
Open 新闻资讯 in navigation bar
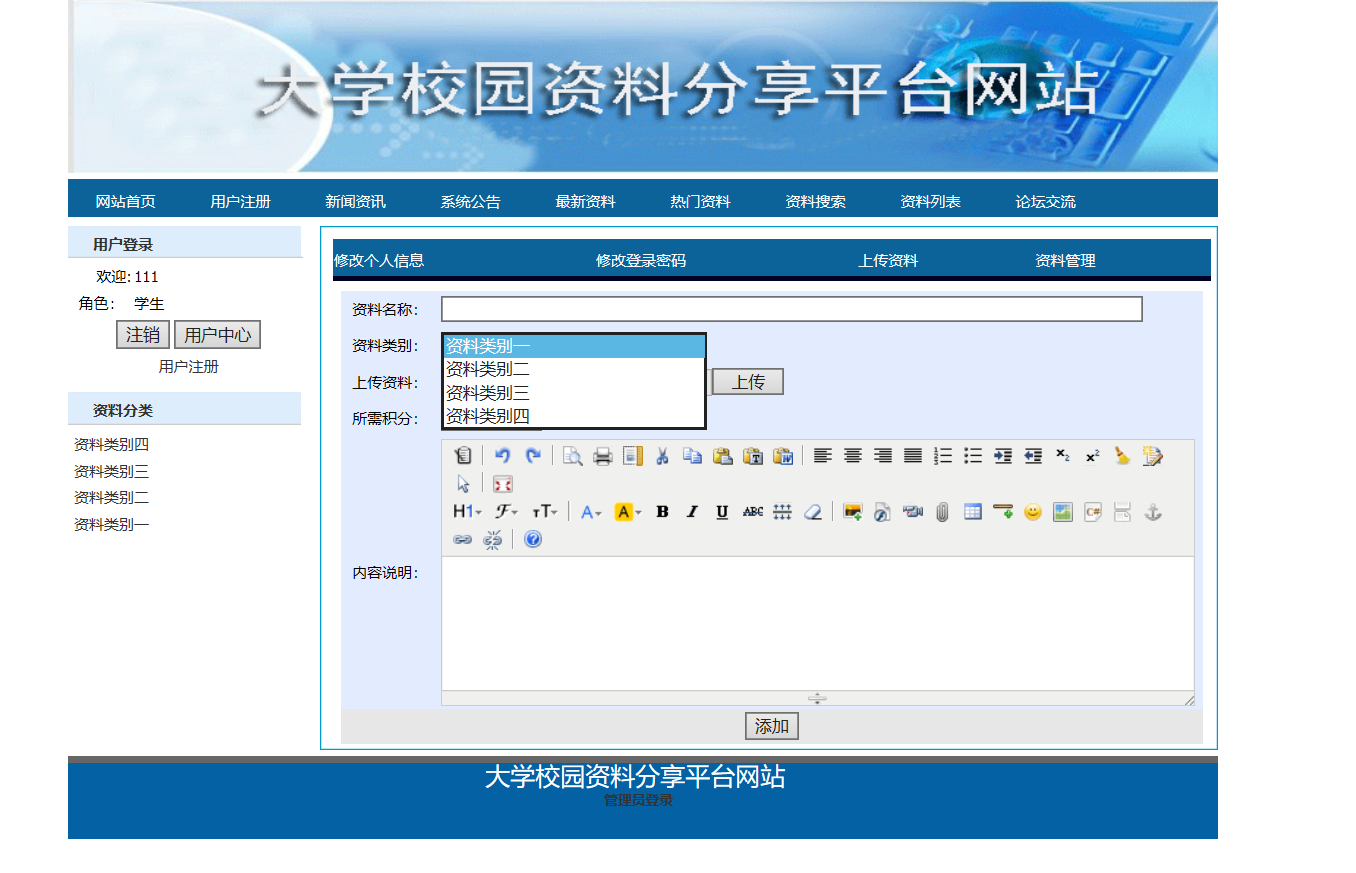[355, 202]
